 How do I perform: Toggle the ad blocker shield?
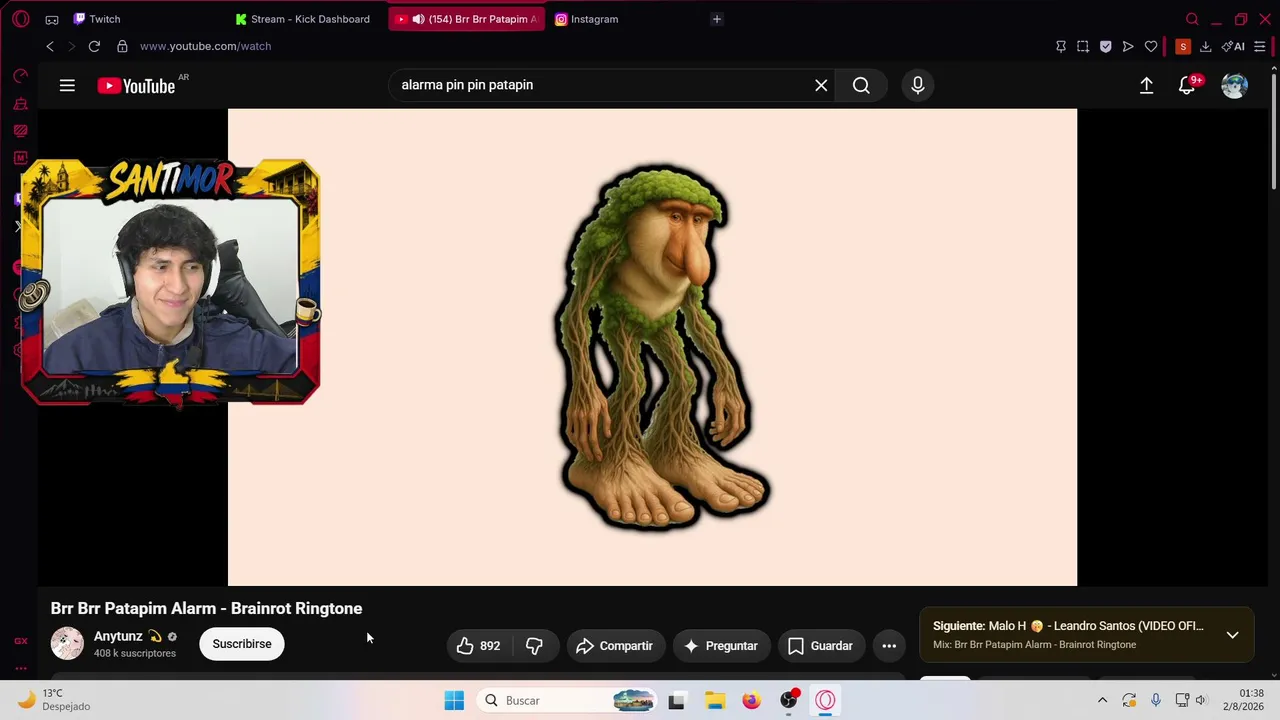(1105, 46)
